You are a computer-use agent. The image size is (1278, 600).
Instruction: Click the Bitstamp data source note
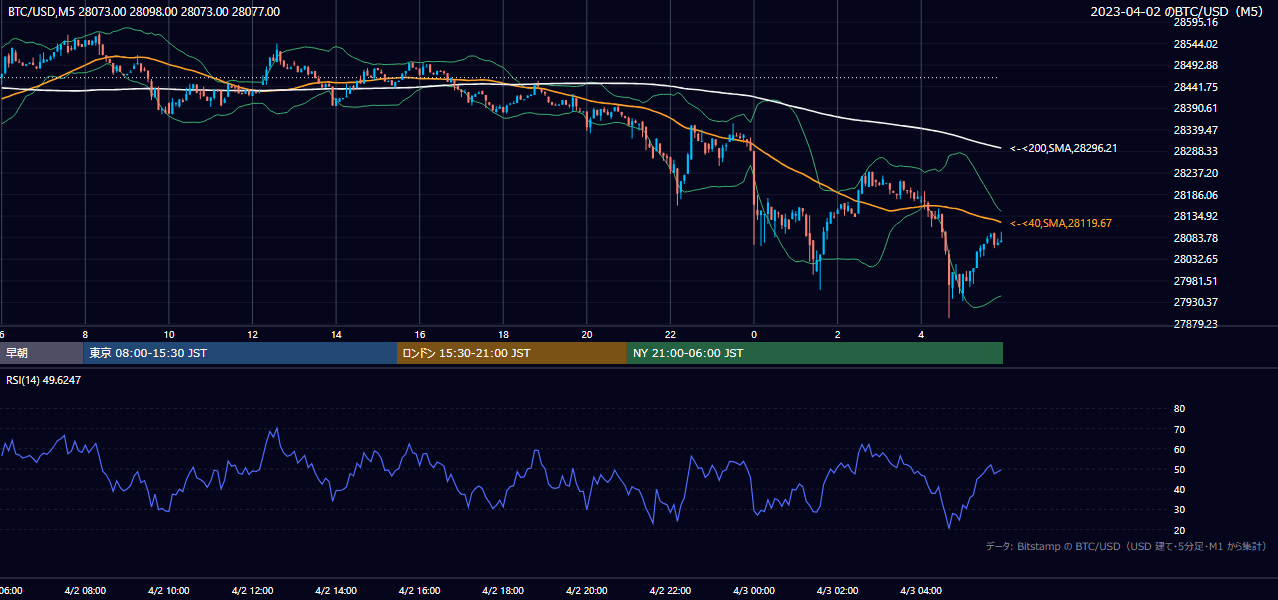(x=1126, y=546)
